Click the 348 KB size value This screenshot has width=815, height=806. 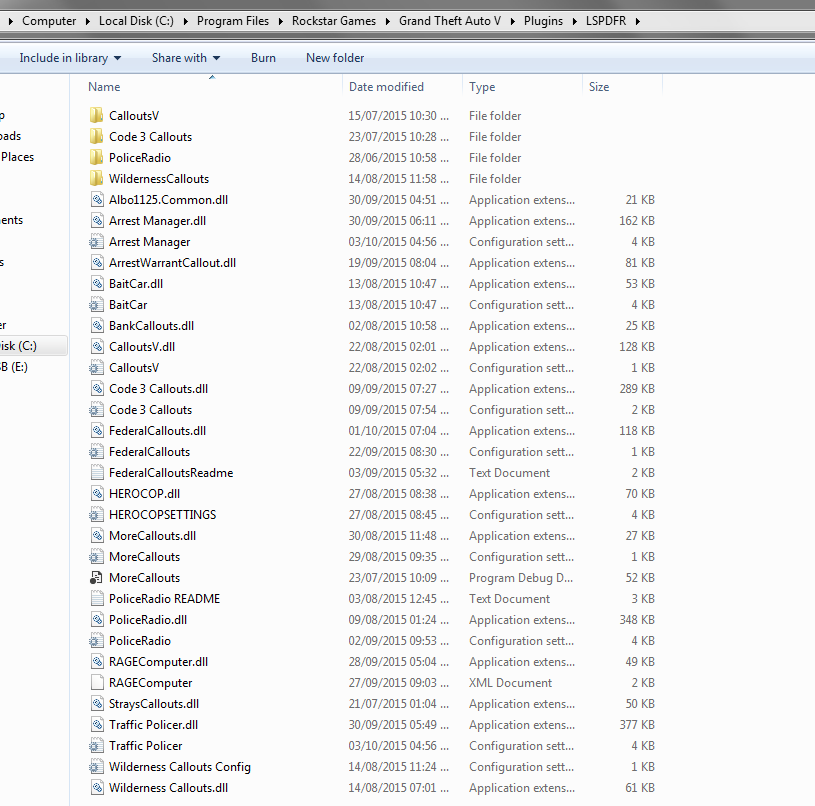pyautogui.click(x=637, y=619)
